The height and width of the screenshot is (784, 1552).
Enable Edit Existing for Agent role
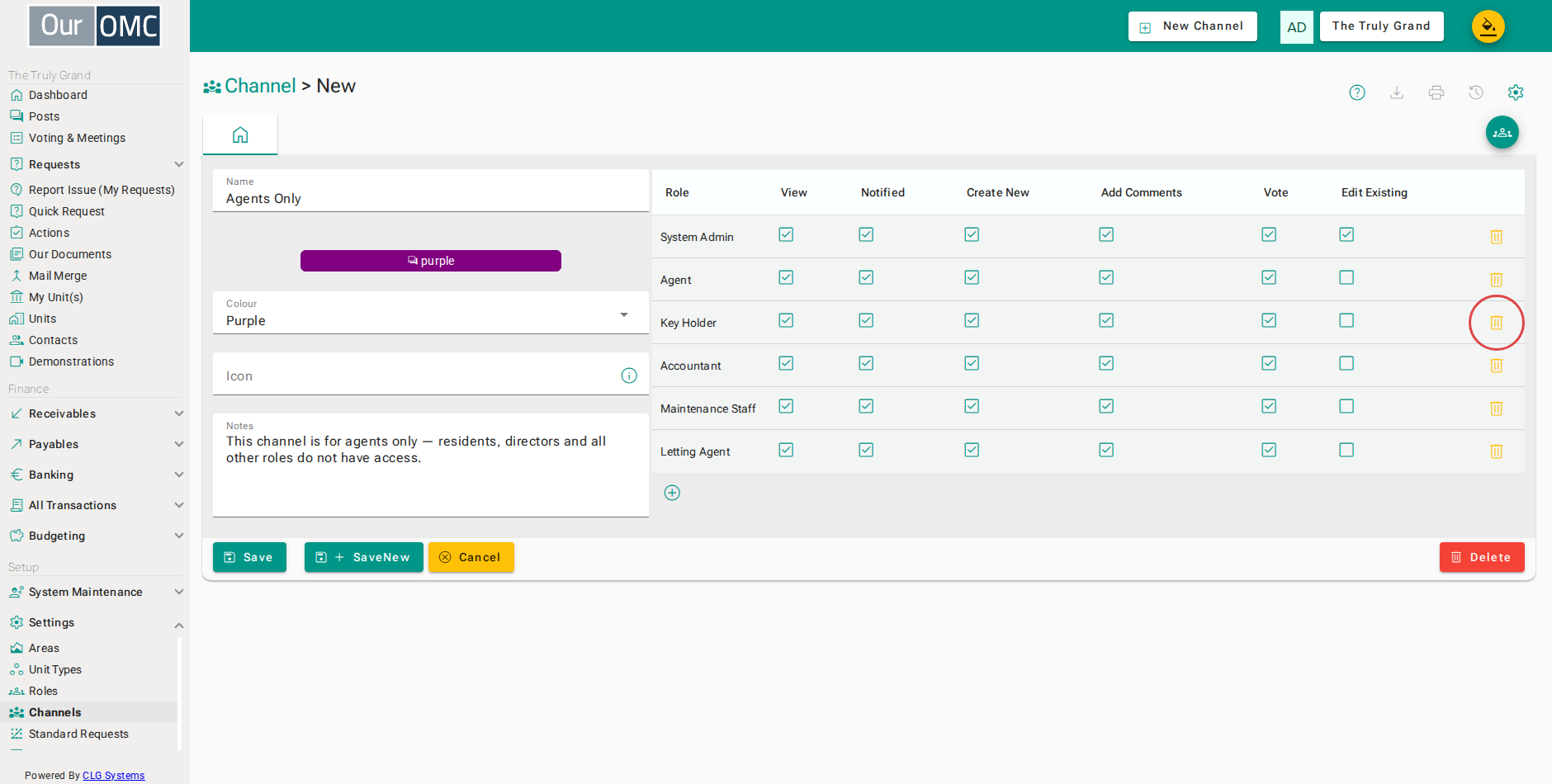[1346, 277]
